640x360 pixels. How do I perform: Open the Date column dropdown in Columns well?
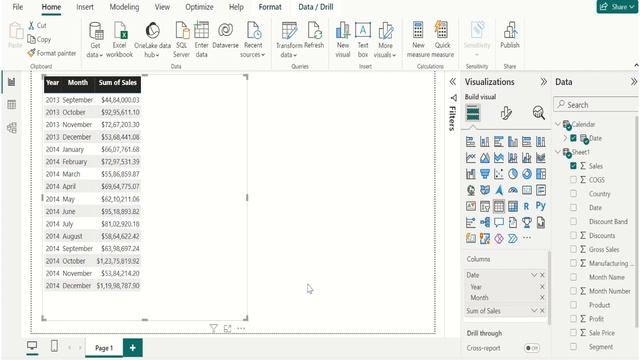click(533, 275)
